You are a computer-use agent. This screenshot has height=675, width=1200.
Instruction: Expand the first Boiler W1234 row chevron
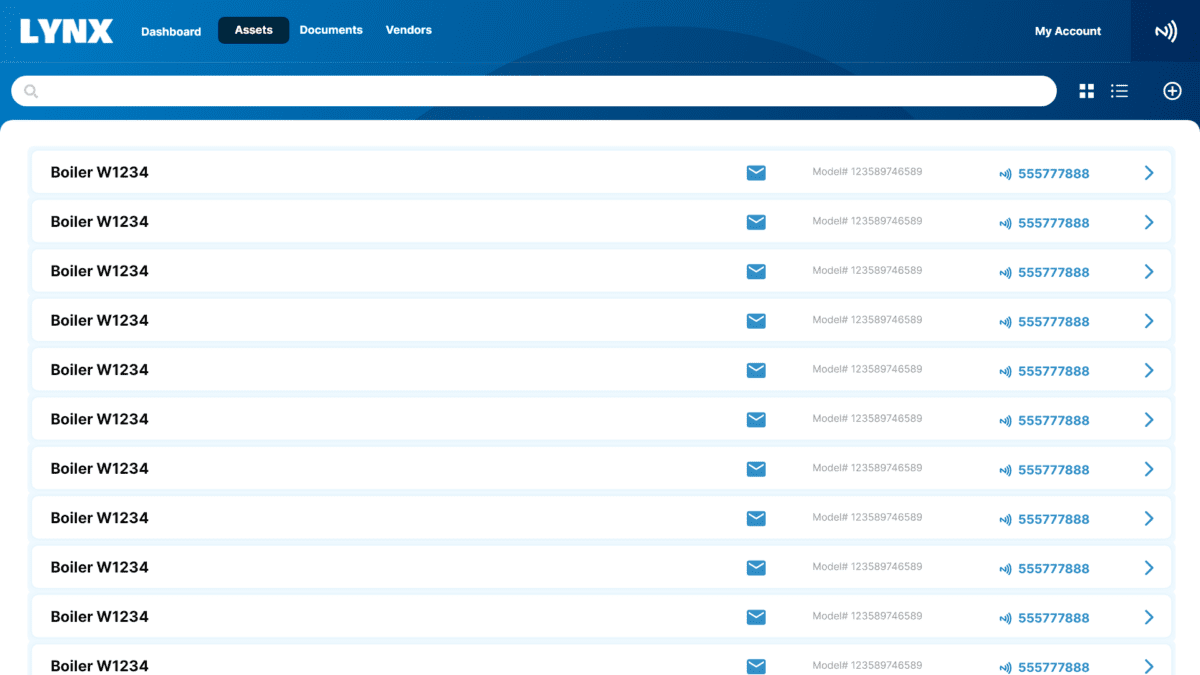1149,173
